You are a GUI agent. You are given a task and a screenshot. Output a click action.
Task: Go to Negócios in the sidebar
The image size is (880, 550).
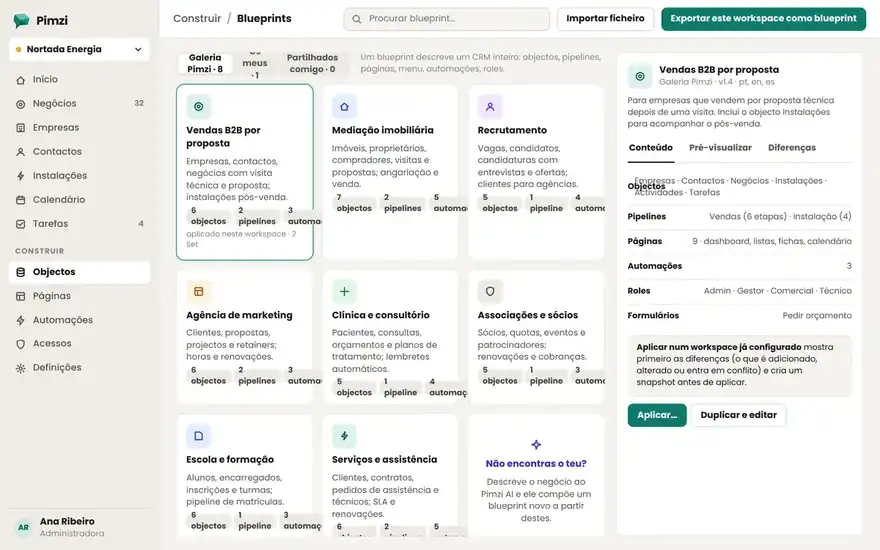(79, 104)
